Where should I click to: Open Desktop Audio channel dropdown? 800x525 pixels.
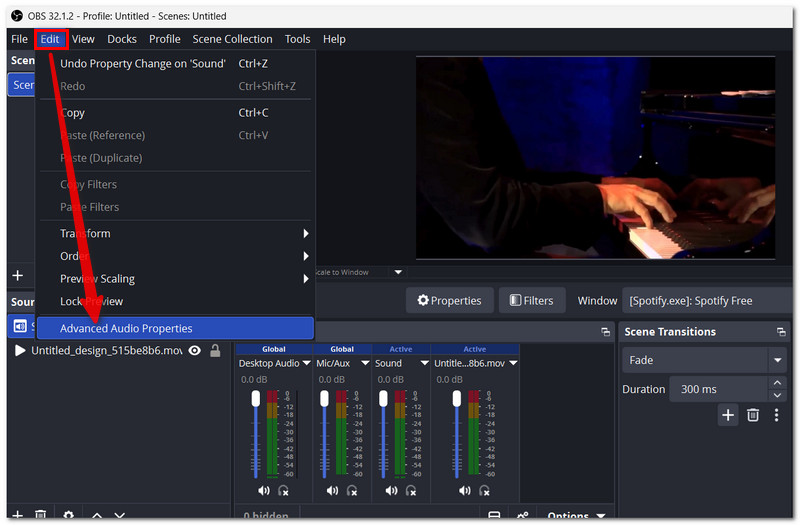click(306, 363)
